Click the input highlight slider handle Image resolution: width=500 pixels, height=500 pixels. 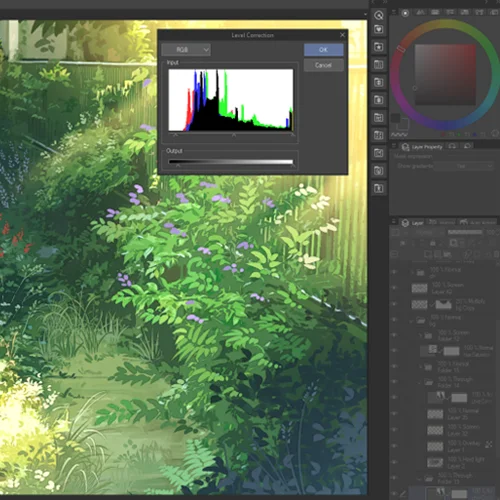click(292, 135)
